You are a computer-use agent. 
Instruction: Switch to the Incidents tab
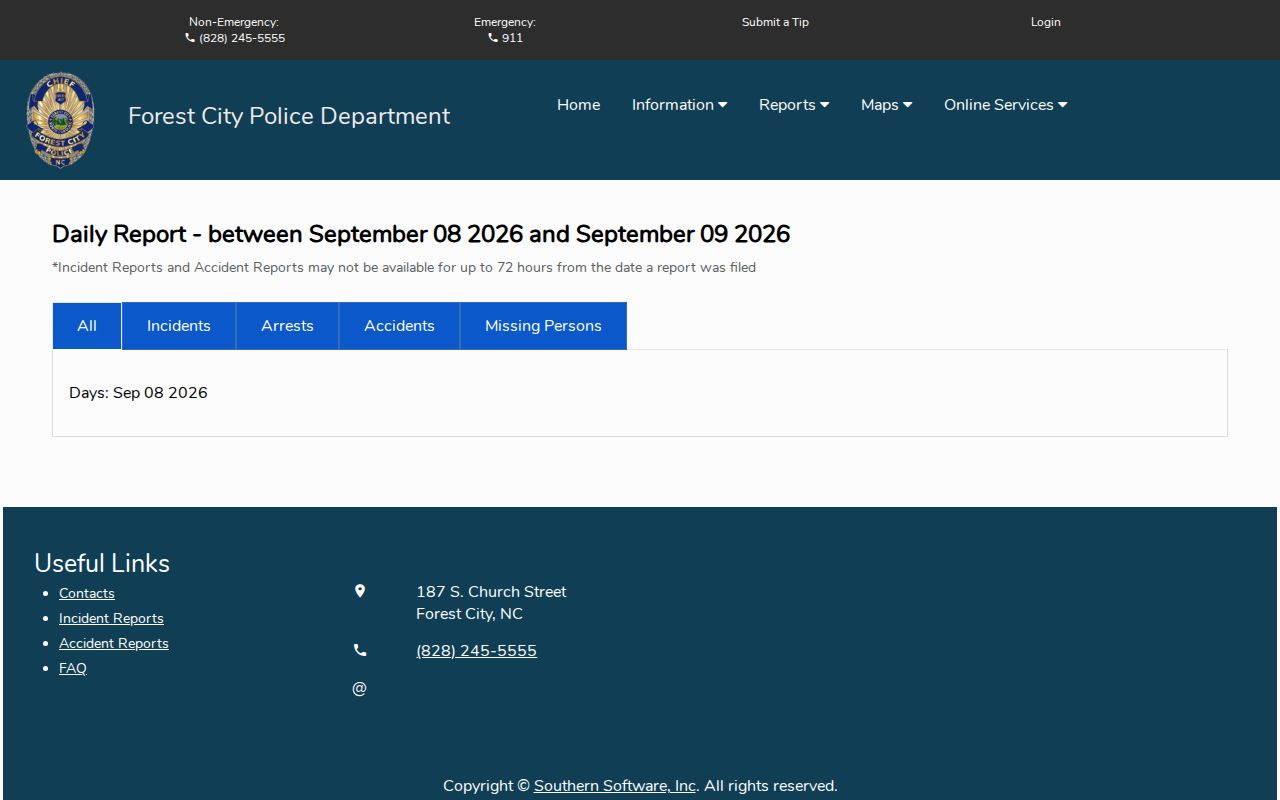[x=179, y=326]
